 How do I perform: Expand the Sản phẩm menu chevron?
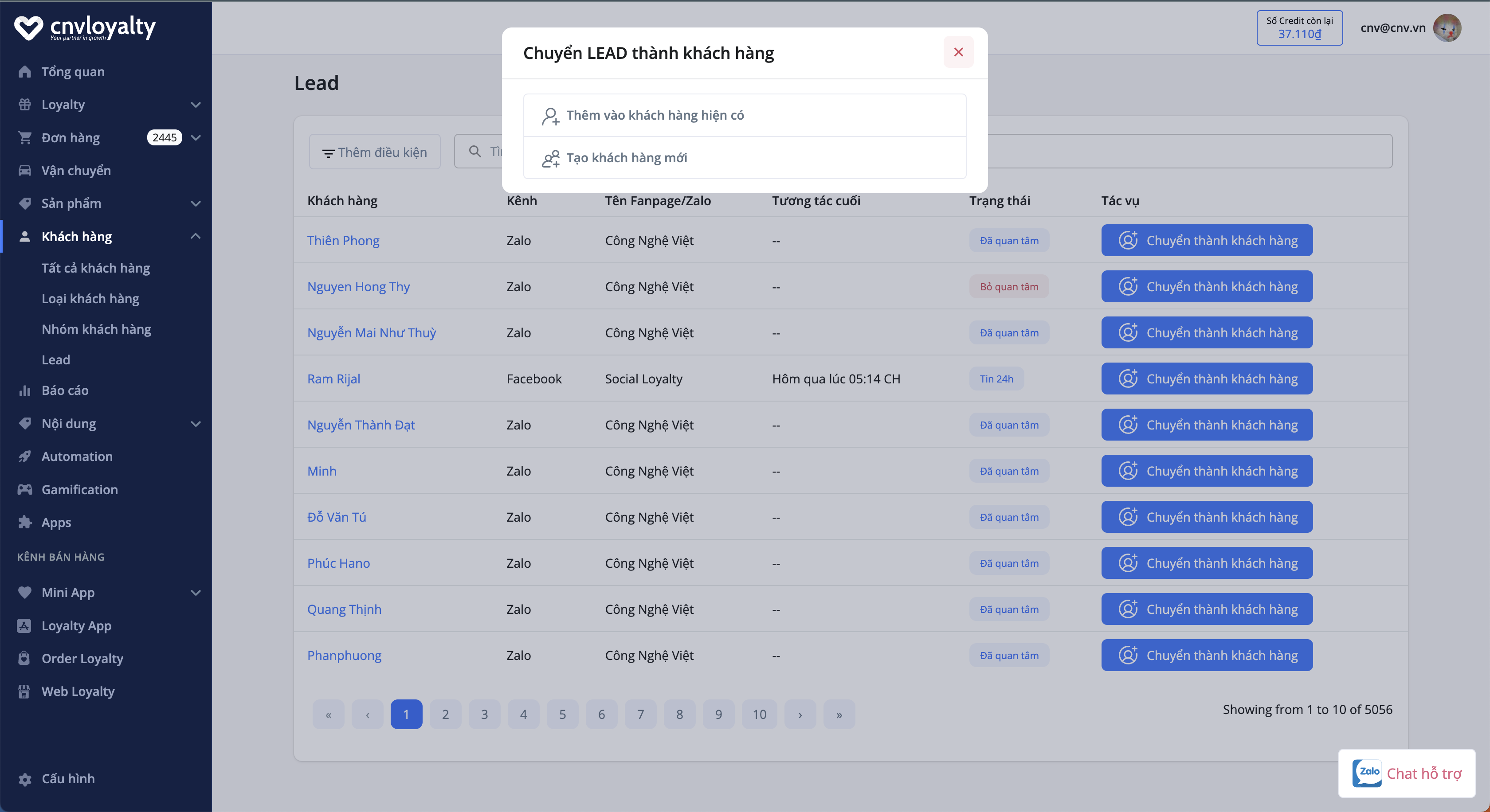click(x=196, y=203)
